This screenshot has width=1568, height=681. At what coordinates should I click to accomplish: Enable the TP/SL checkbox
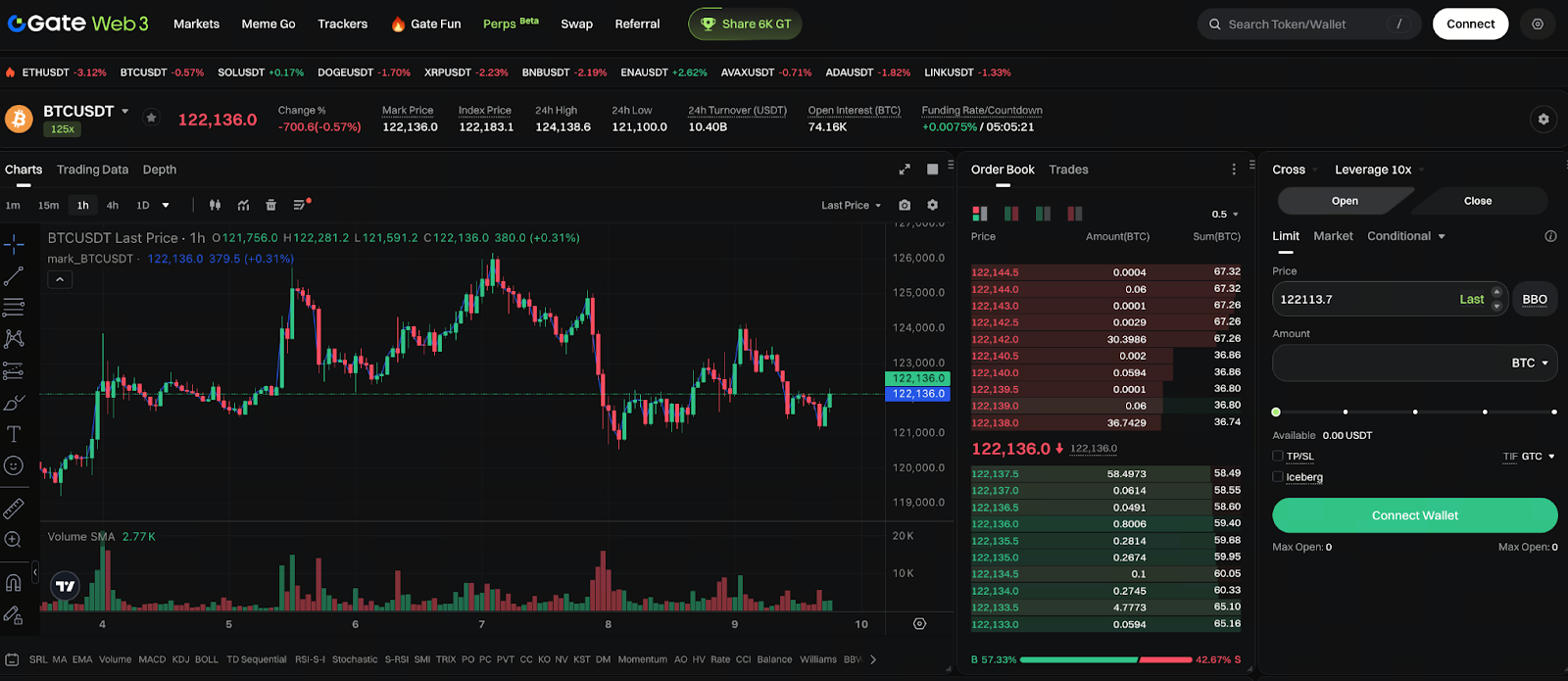(1278, 456)
